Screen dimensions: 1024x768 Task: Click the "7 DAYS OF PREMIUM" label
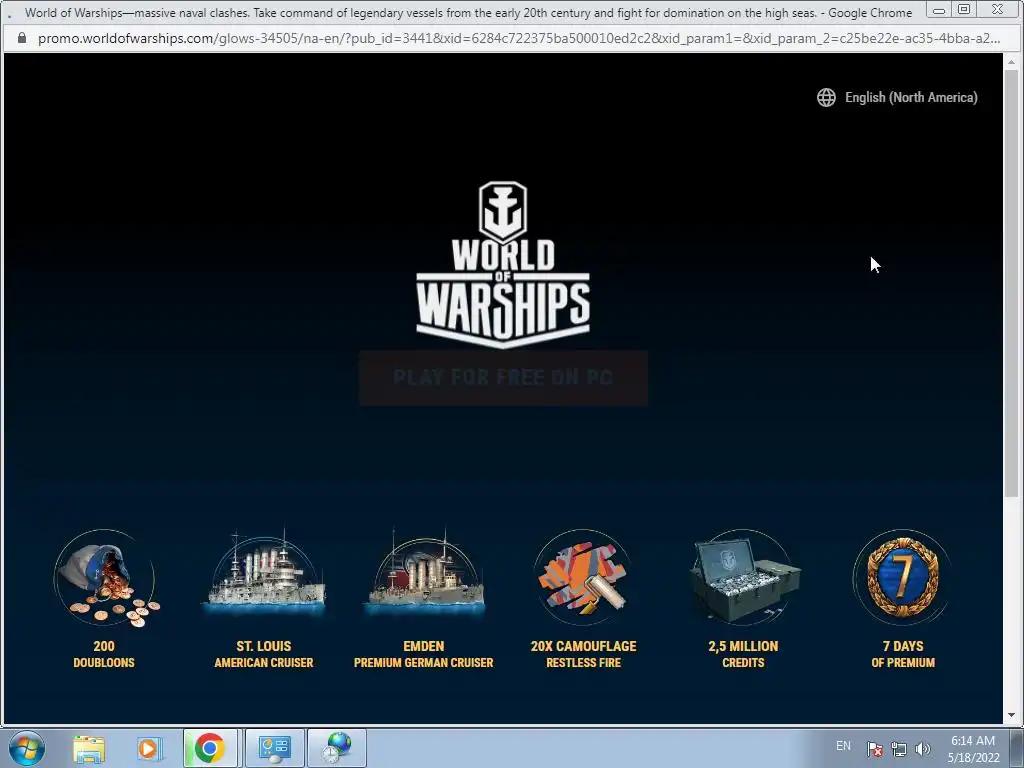(903, 654)
